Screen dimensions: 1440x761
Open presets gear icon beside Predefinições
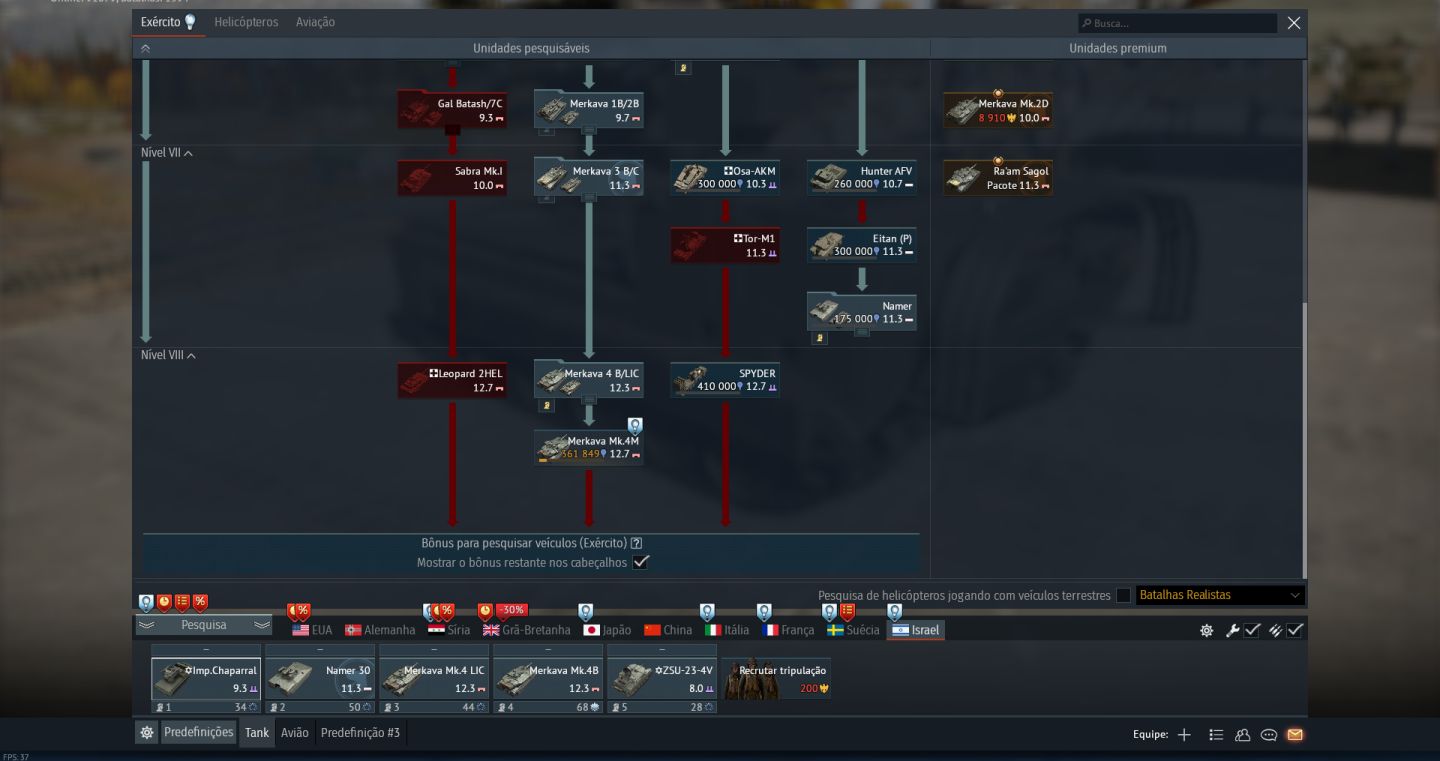147,733
